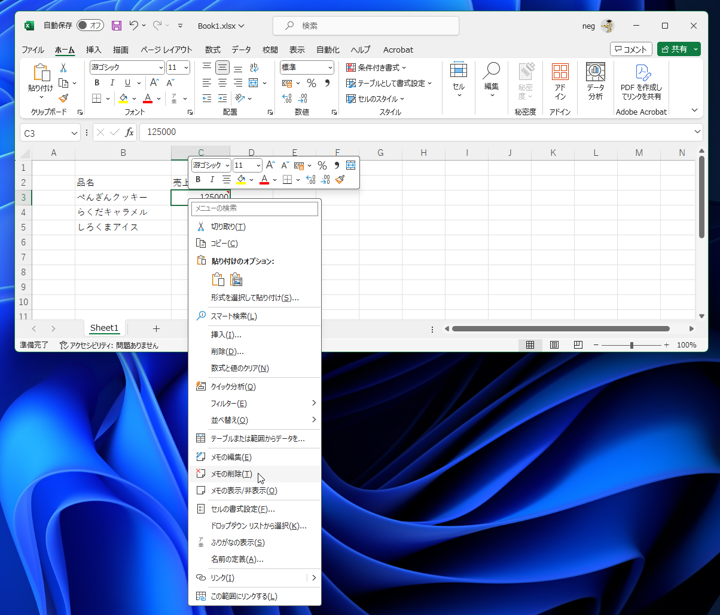Expand フィルター submenu in context menu
This screenshot has height=615, width=720.
point(314,403)
